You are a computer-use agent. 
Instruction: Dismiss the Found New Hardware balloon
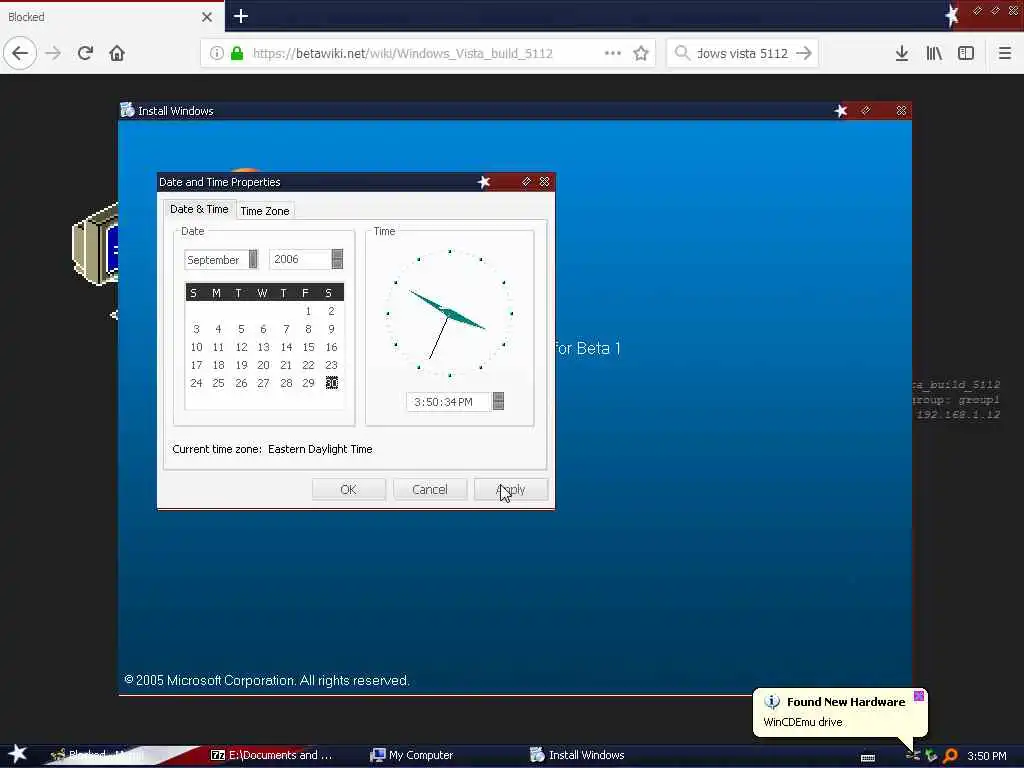(919, 696)
